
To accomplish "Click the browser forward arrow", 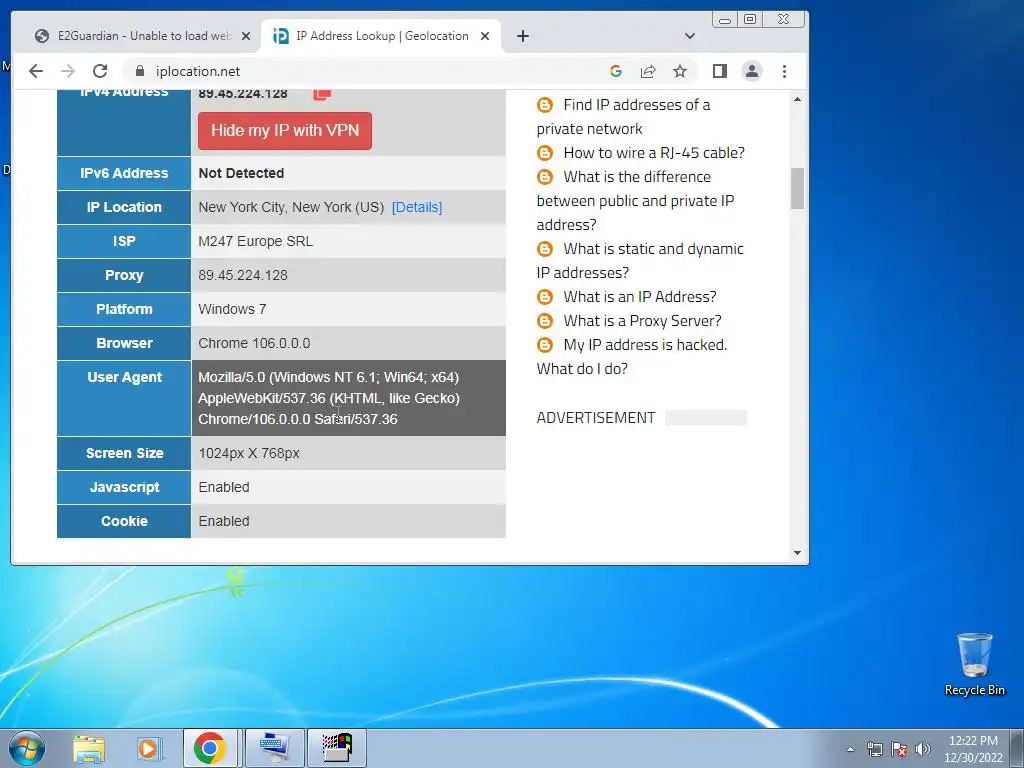I will pos(68,71).
